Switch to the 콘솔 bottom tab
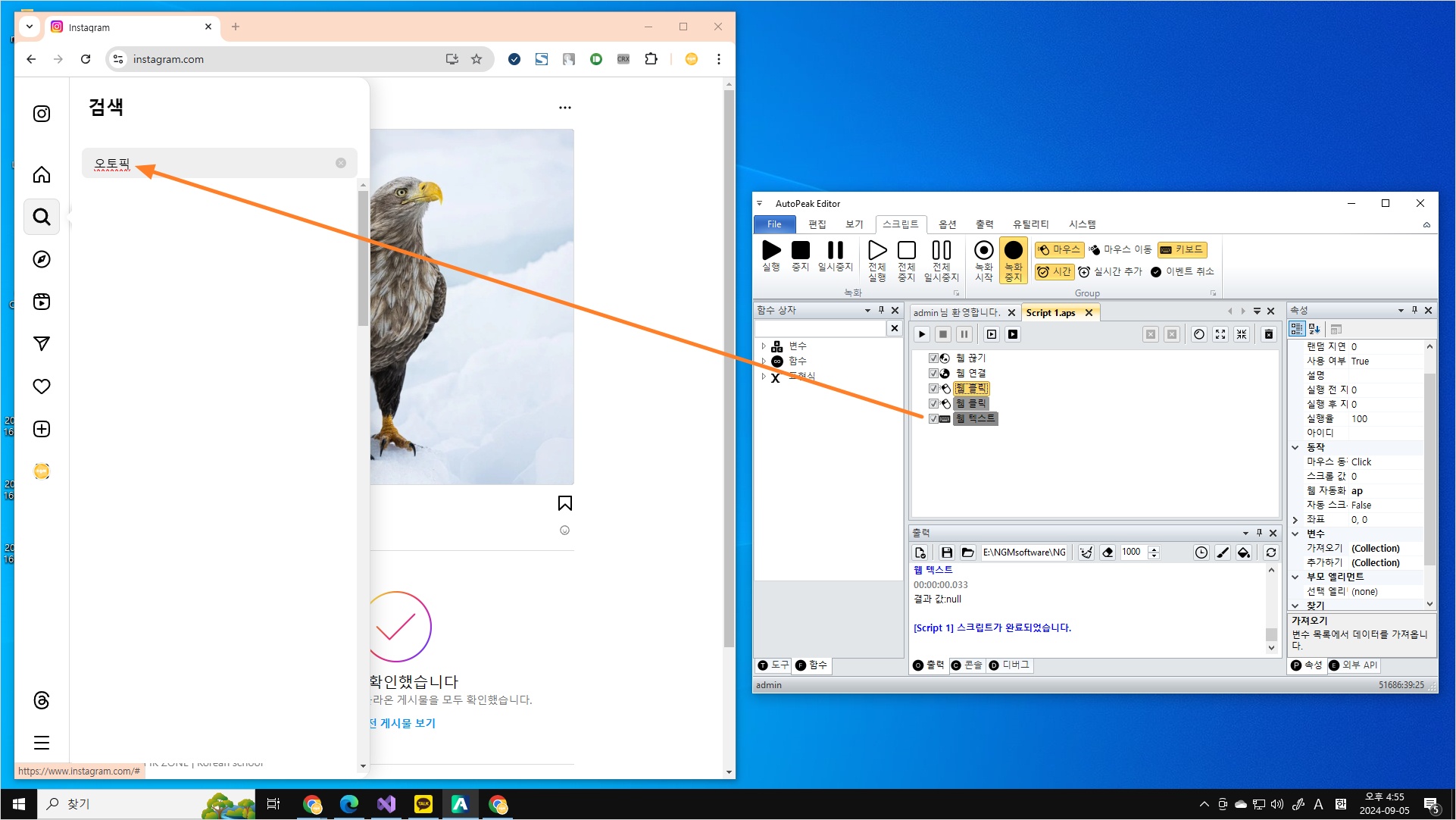 (x=967, y=665)
